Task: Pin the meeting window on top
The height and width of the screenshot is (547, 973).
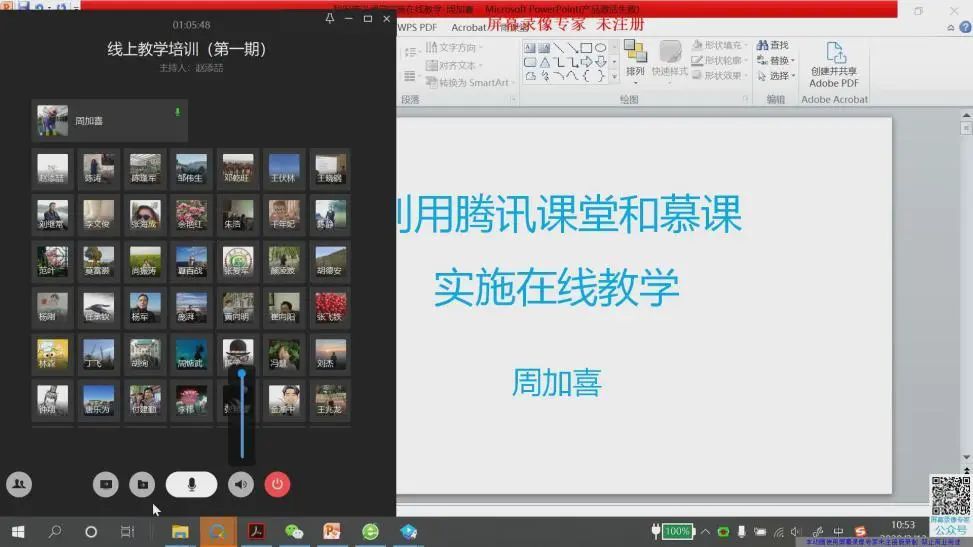Action: tap(330, 19)
